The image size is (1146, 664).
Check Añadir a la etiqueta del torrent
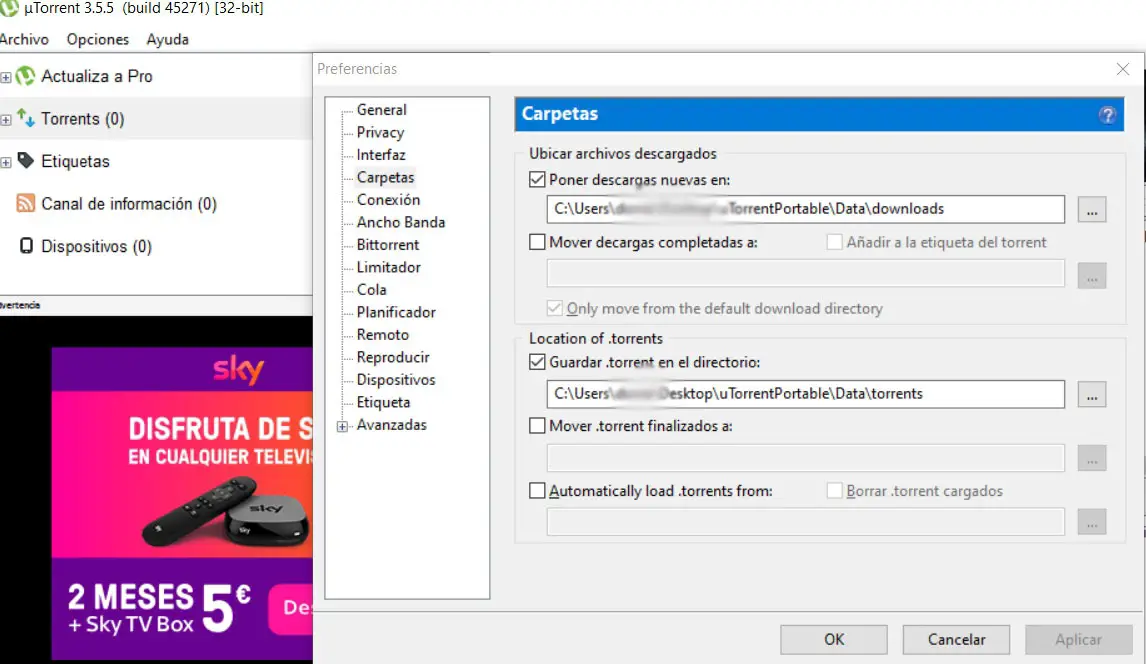[834, 242]
